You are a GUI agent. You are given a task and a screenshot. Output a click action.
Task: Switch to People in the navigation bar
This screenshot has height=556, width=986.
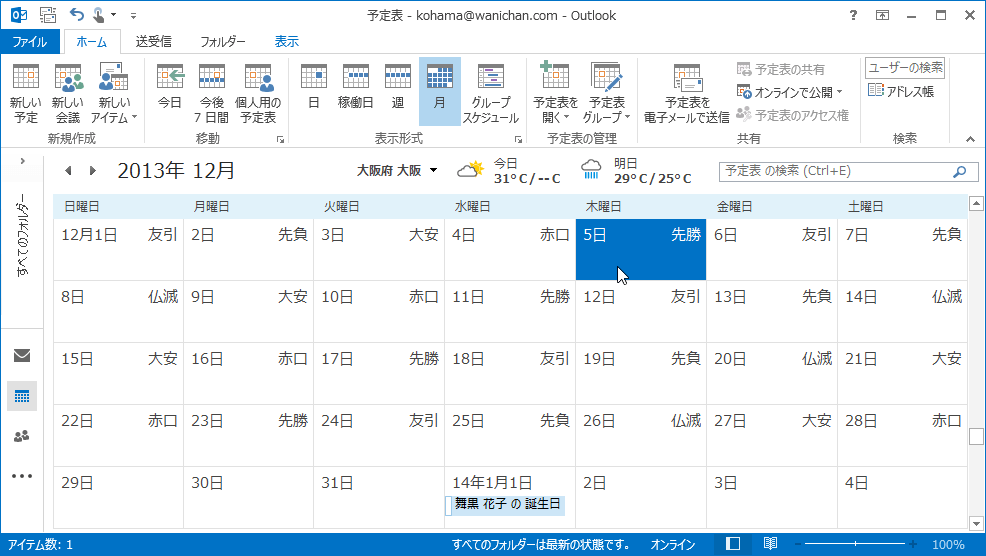[x=22, y=436]
